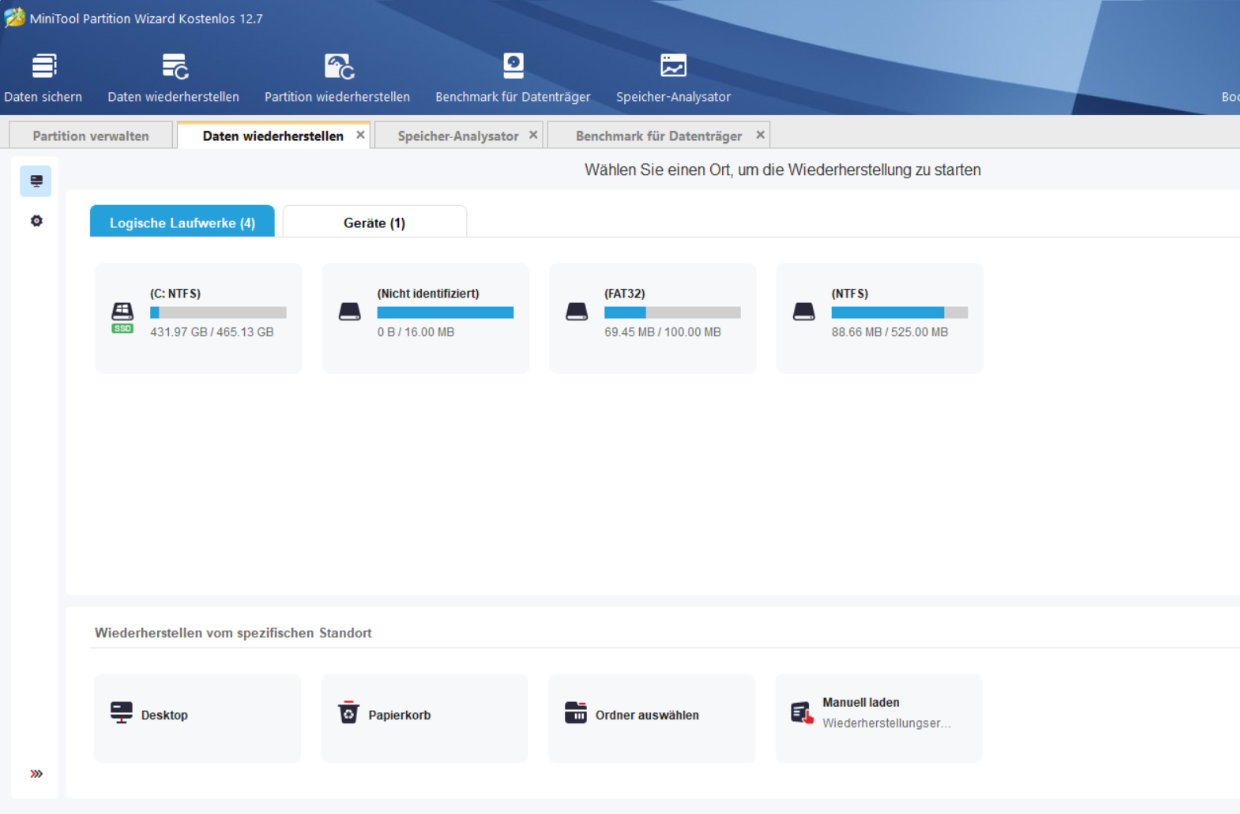Click the FAT32 usage bar
1240x814 pixels.
point(673,312)
